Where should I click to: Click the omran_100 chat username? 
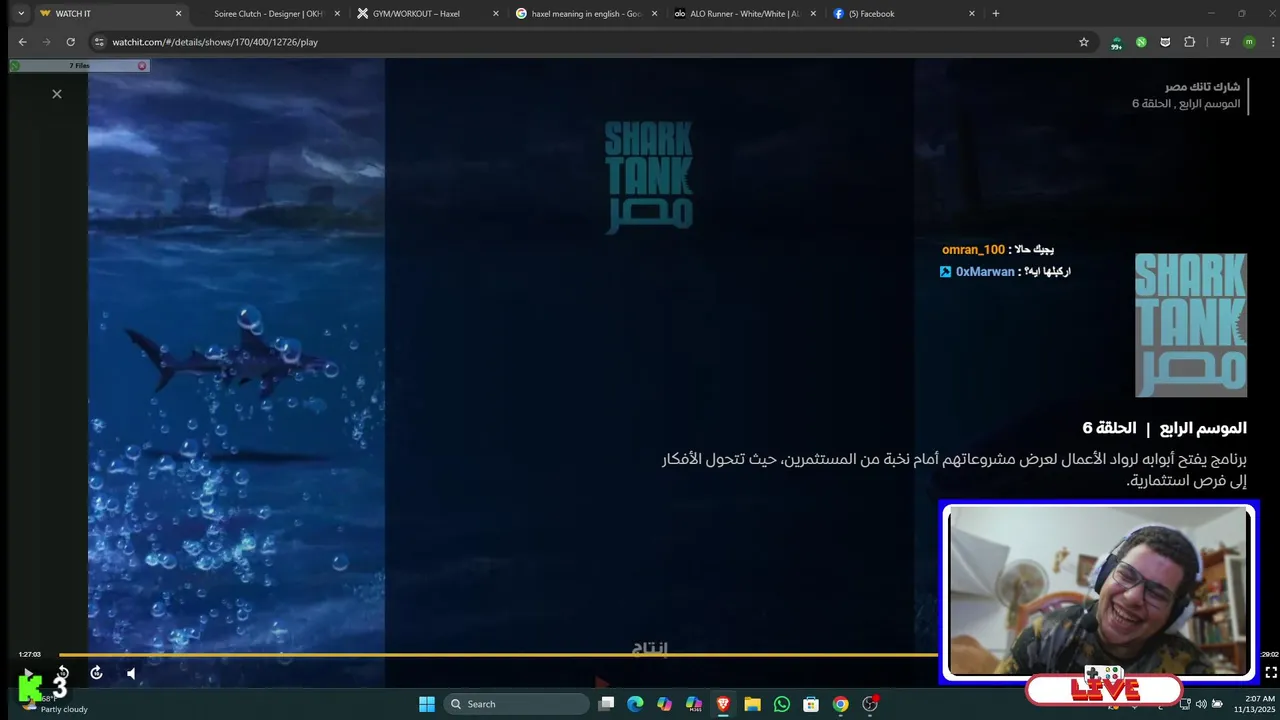pyautogui.click(x=973, y=250)
